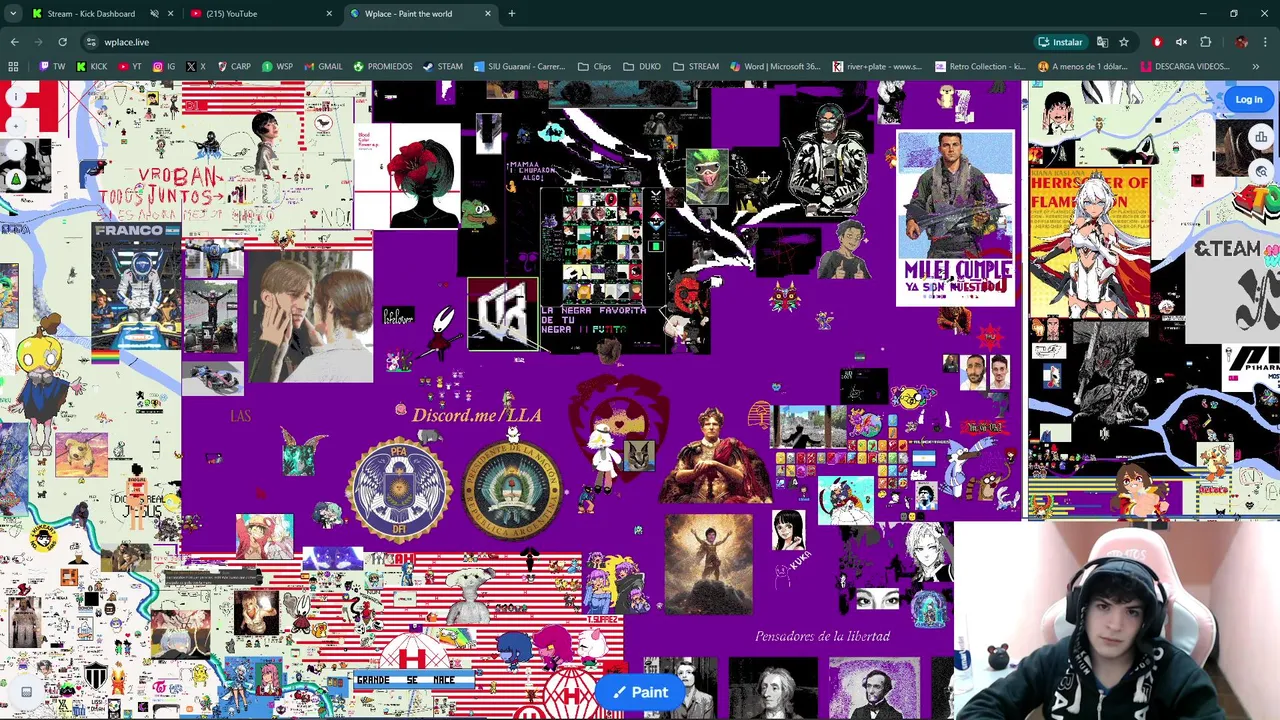Expand the Clips bookmark folder
1280x720 pixels.
(x=594, y=67)
